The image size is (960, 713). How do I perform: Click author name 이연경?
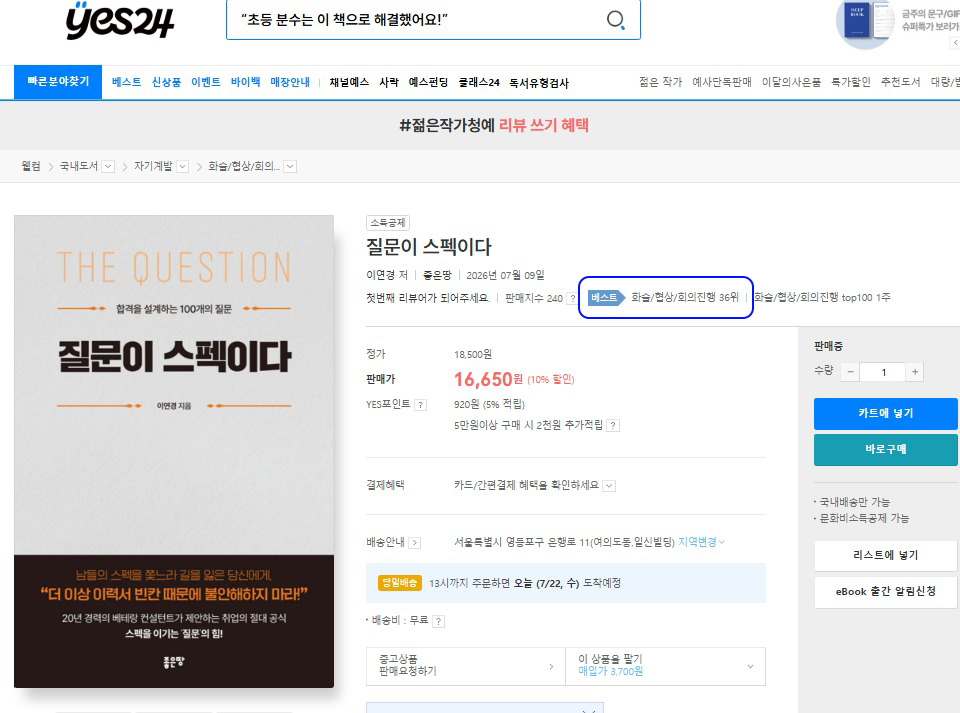point(381,275)
